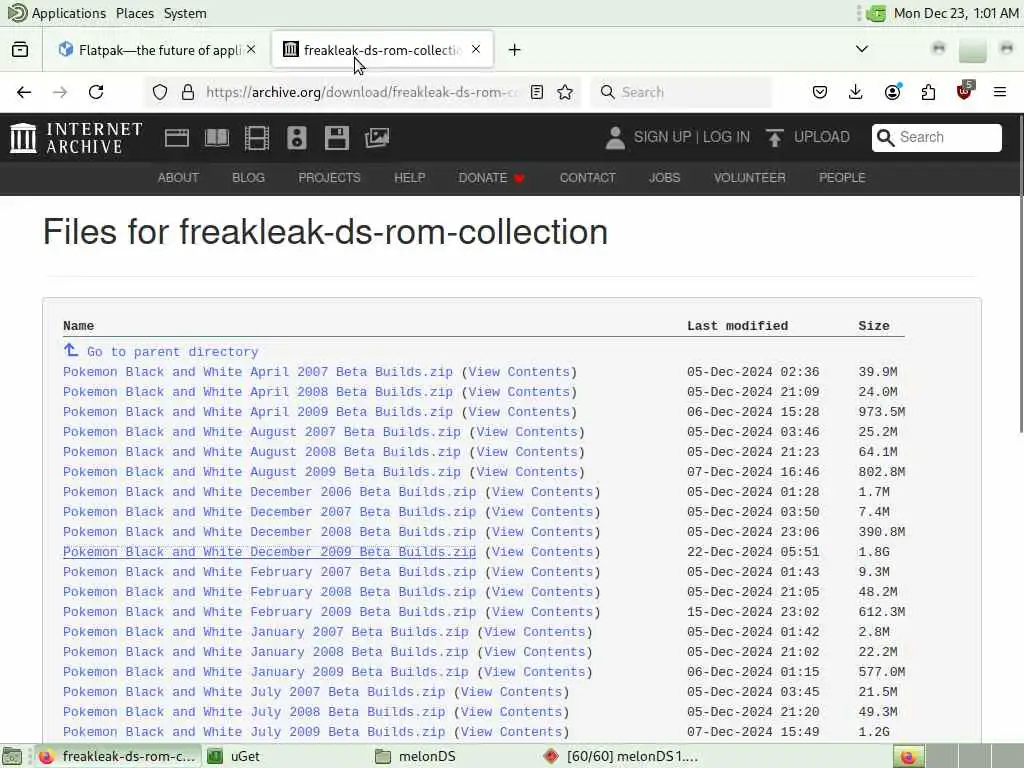Viewport: 1024px width, 768px height.
Task: Reload the page with the refresh icon
Action: [x=96, y=92]
